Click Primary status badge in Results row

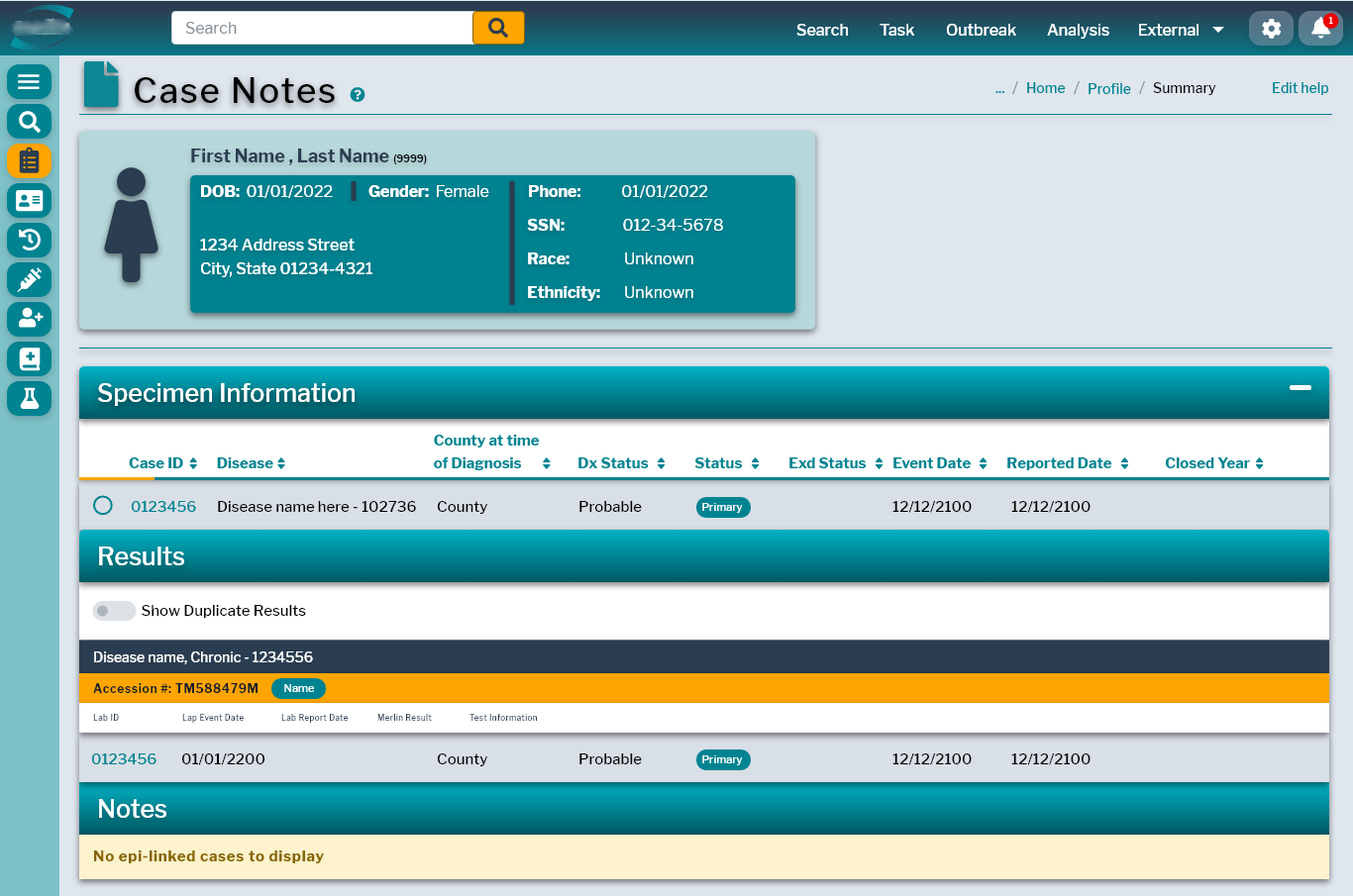722,759
